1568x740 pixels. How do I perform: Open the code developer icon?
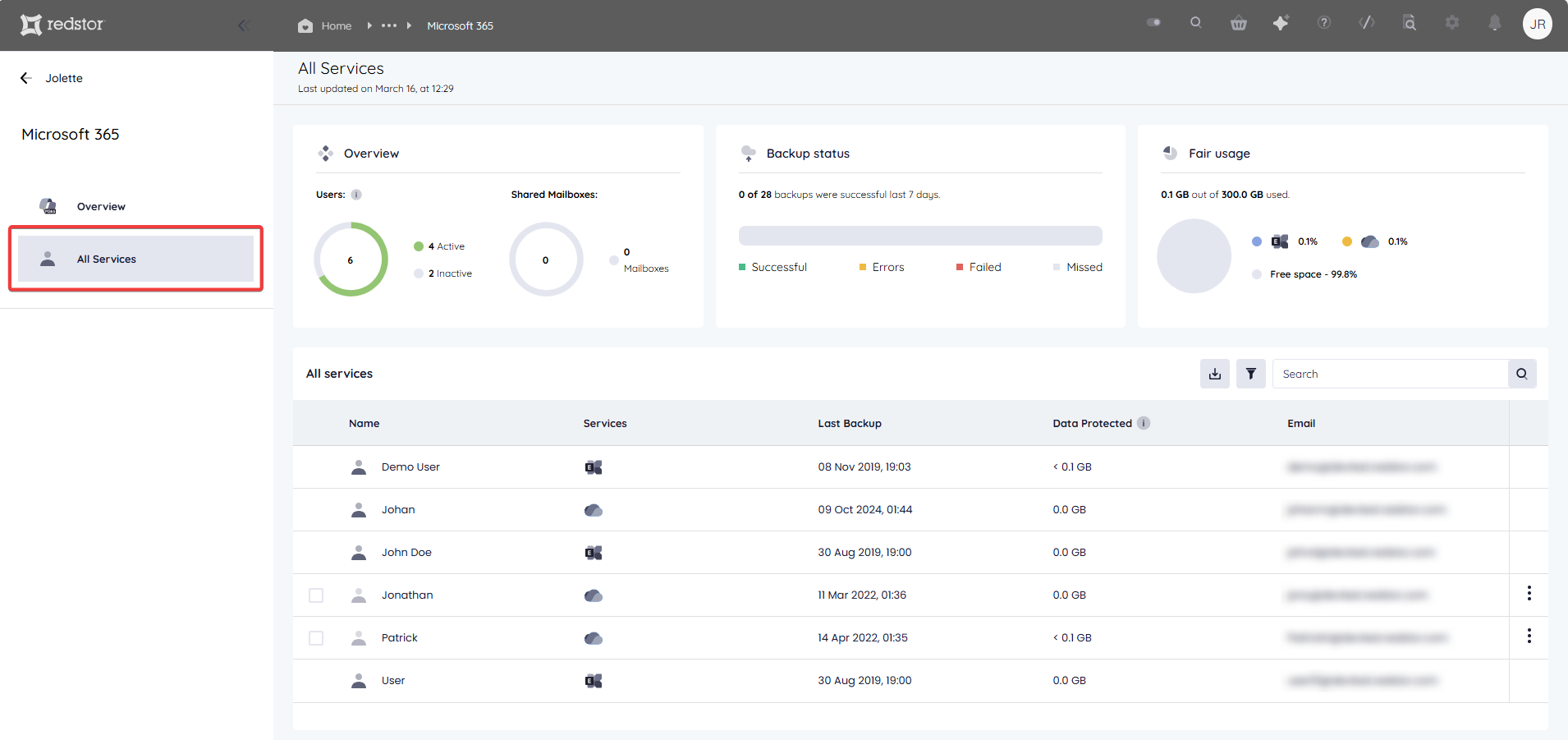click(1367, 23)
